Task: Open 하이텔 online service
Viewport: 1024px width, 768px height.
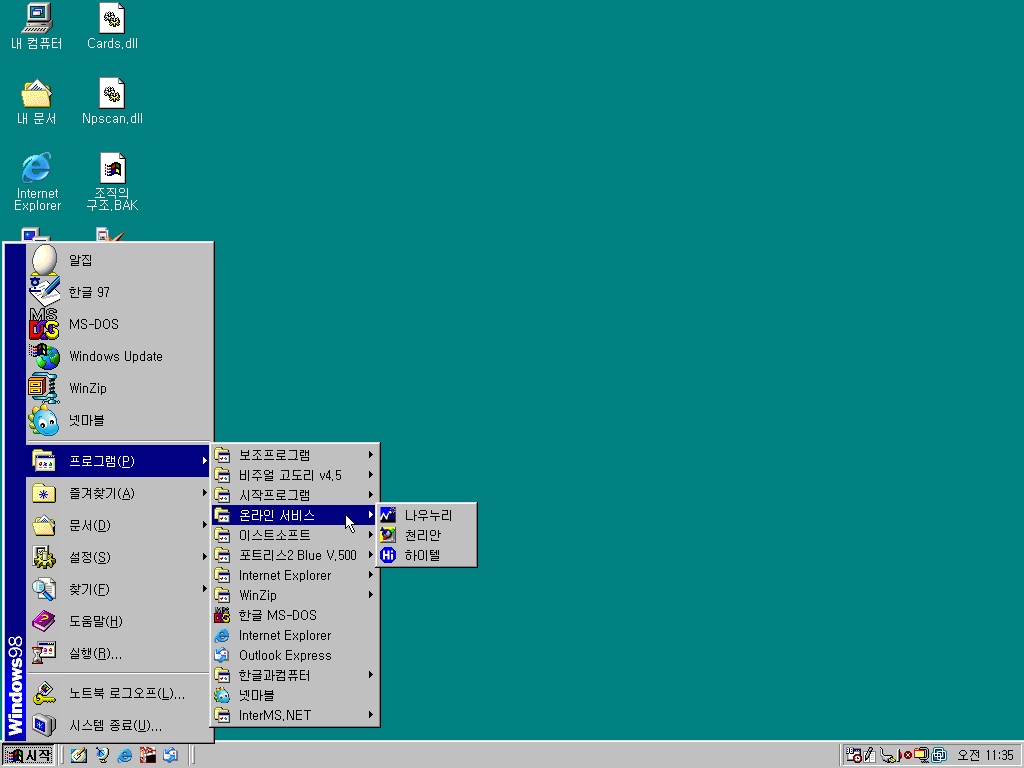Action: click(426, 555)
